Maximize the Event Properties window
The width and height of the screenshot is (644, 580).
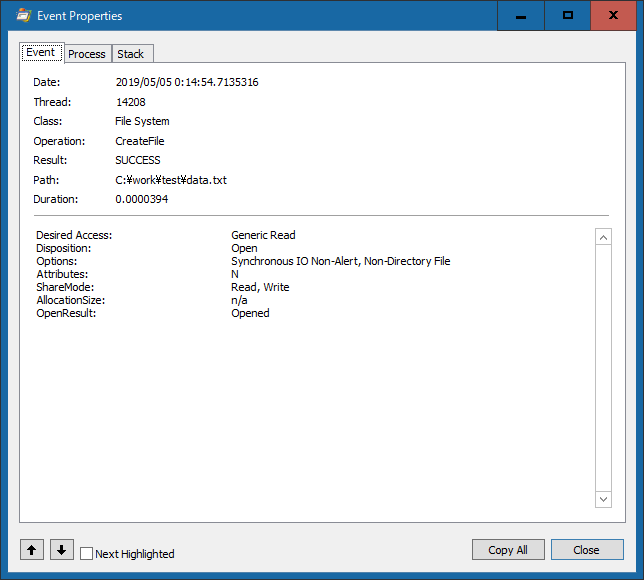coord(568,16)
